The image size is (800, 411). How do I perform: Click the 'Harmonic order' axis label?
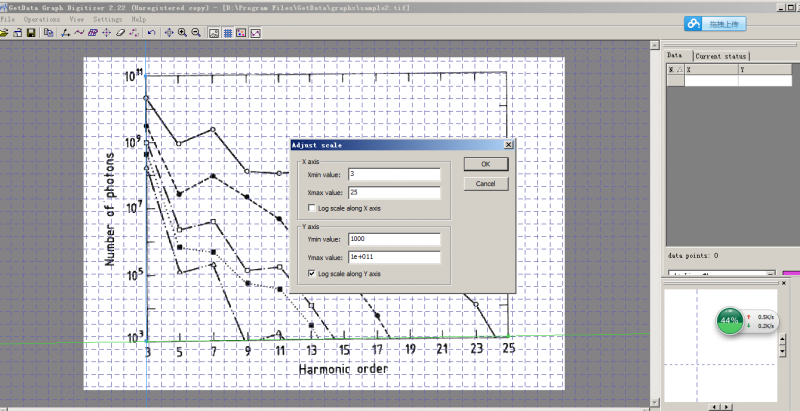tap(343, 368)
